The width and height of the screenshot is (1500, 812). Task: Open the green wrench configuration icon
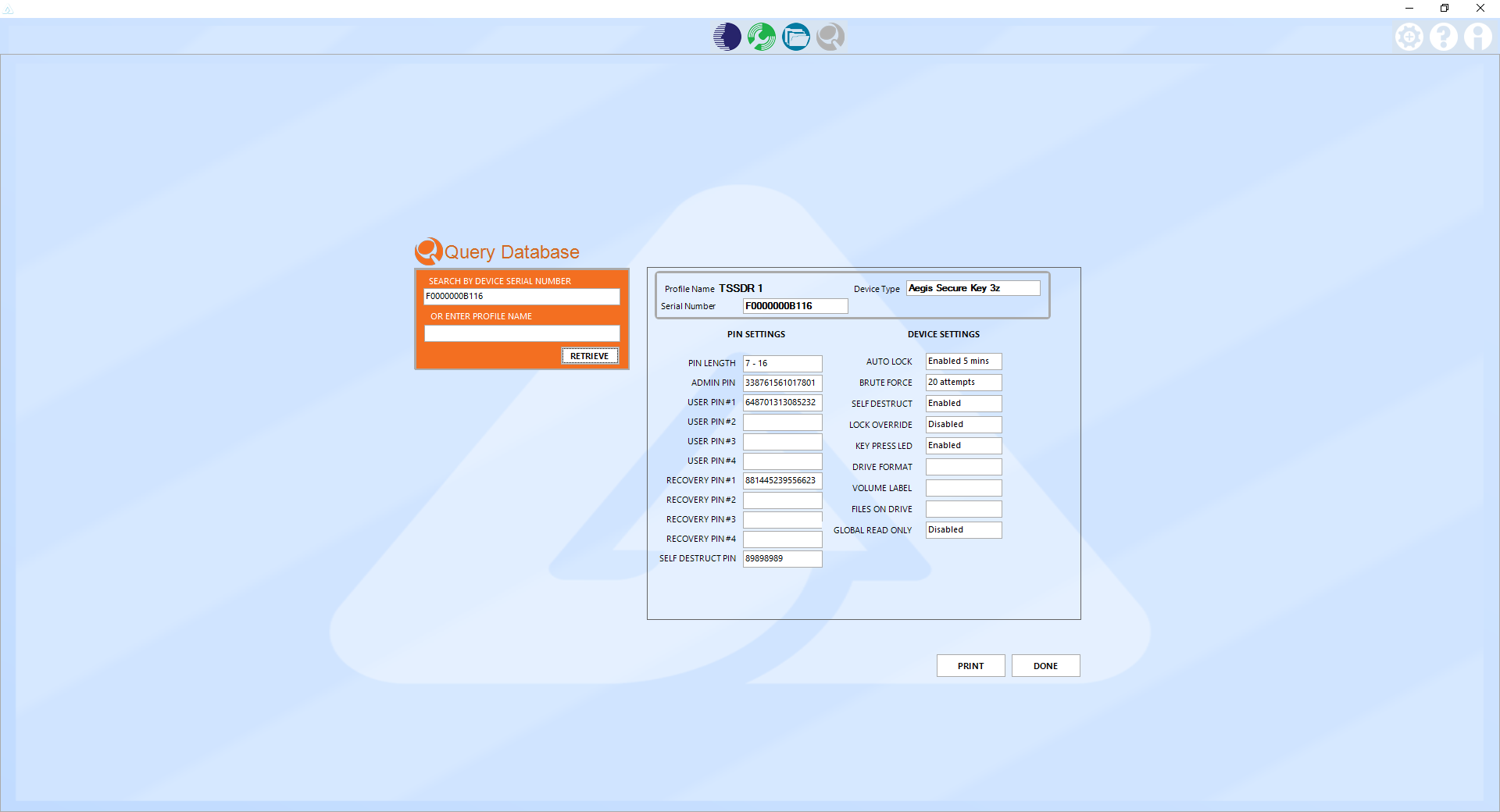[x=761, y=37]
